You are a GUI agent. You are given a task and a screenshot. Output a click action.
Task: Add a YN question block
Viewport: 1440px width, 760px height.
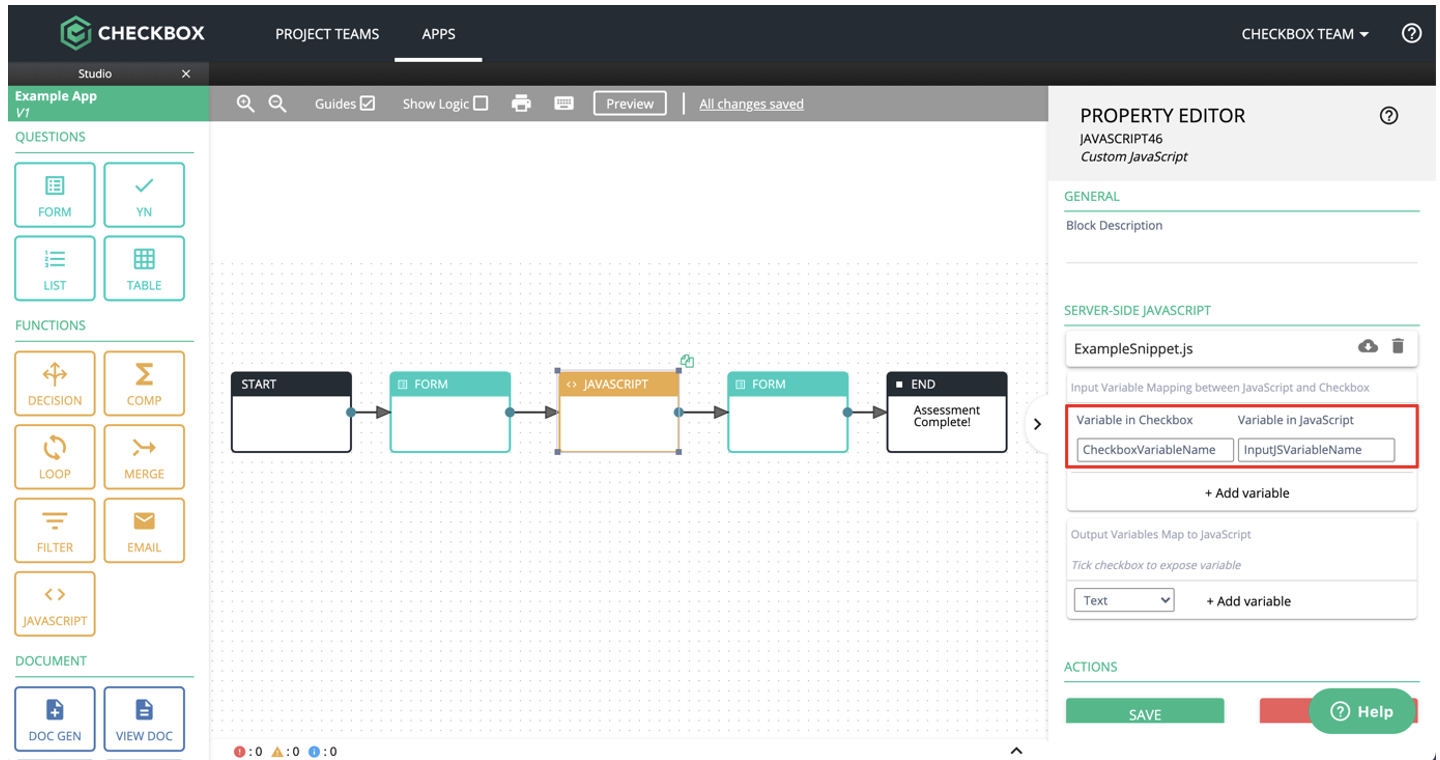(x=144, y=195)
